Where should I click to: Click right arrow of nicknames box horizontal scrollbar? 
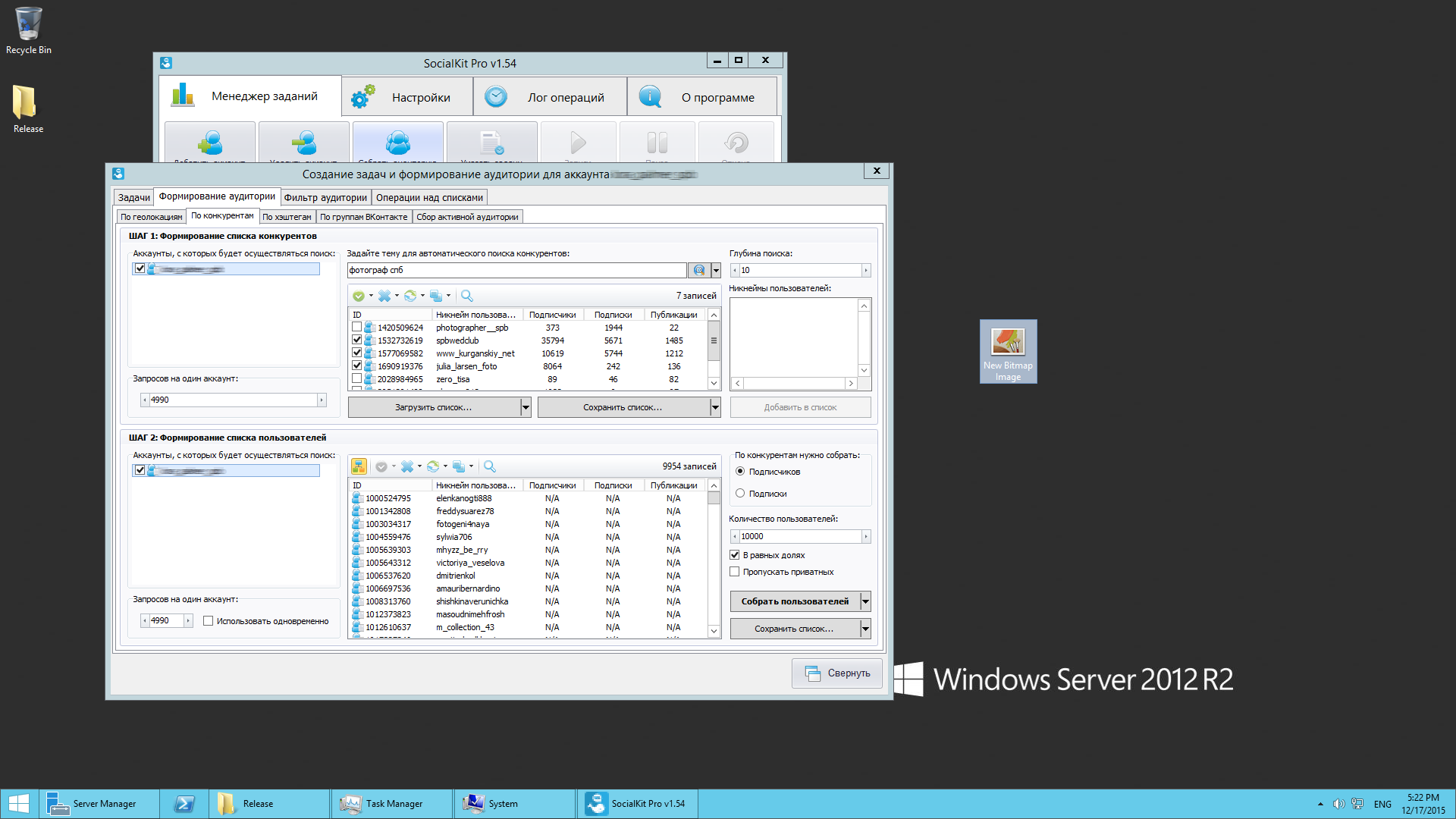[851, 384]
